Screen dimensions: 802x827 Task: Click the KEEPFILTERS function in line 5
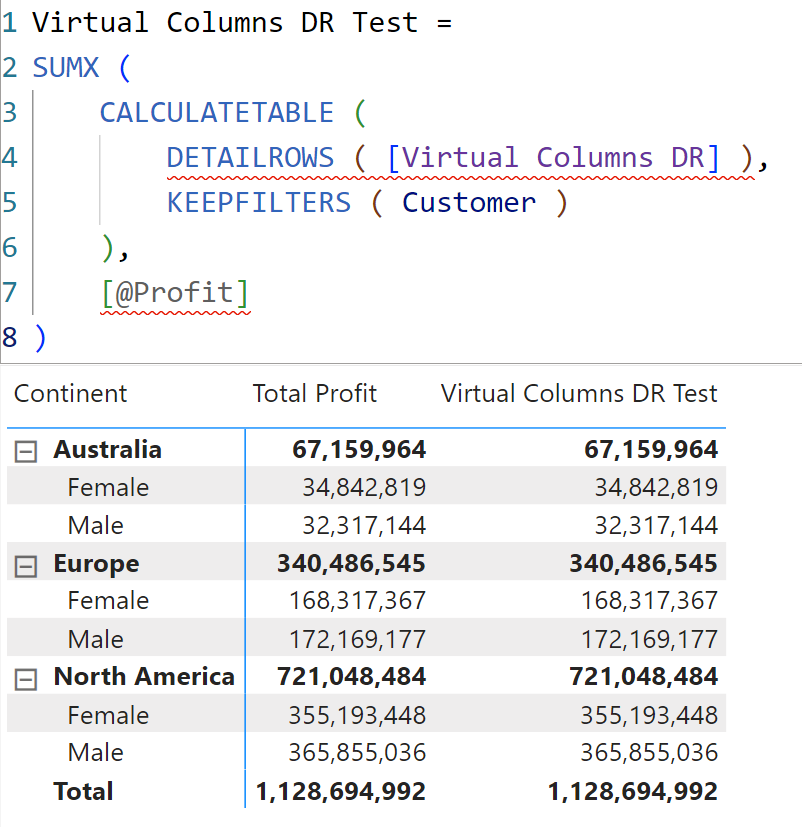tap(258, 202)
